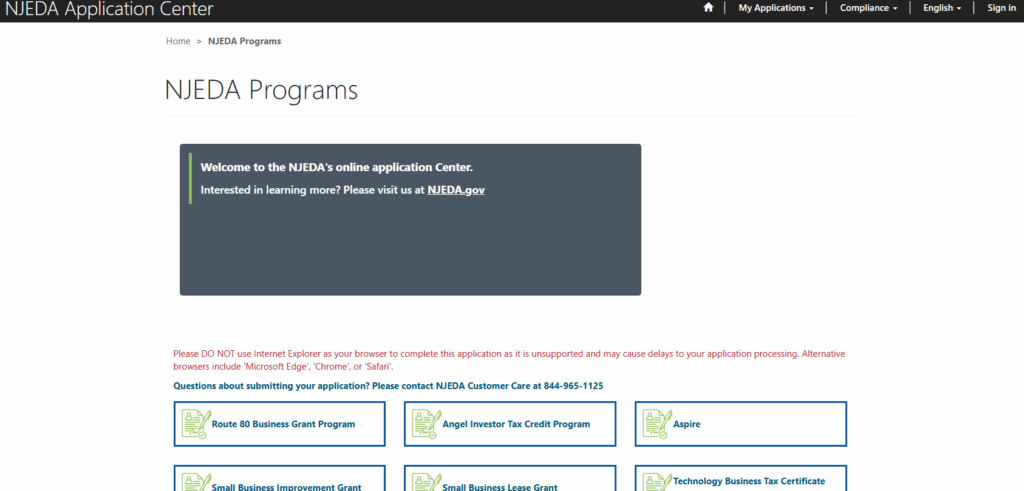Open the English language dropdown
This screenshot has width=1024, height=491.
pyautogui.click(x=942, y=8)
